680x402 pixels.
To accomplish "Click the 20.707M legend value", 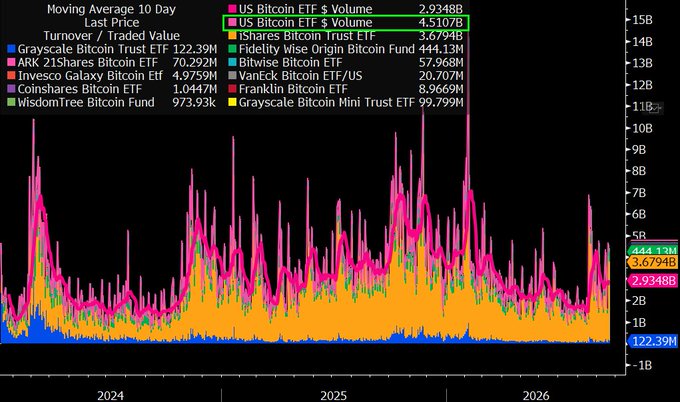I will 441,76.
